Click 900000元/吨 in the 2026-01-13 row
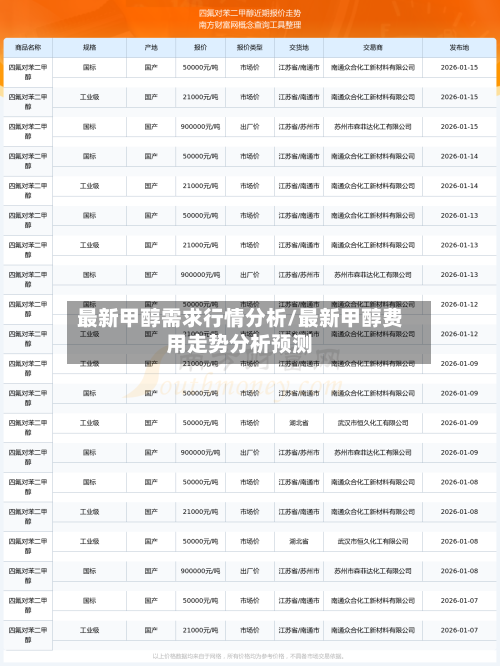This screenshot has height=666, width=500. (x=200, y=275)
